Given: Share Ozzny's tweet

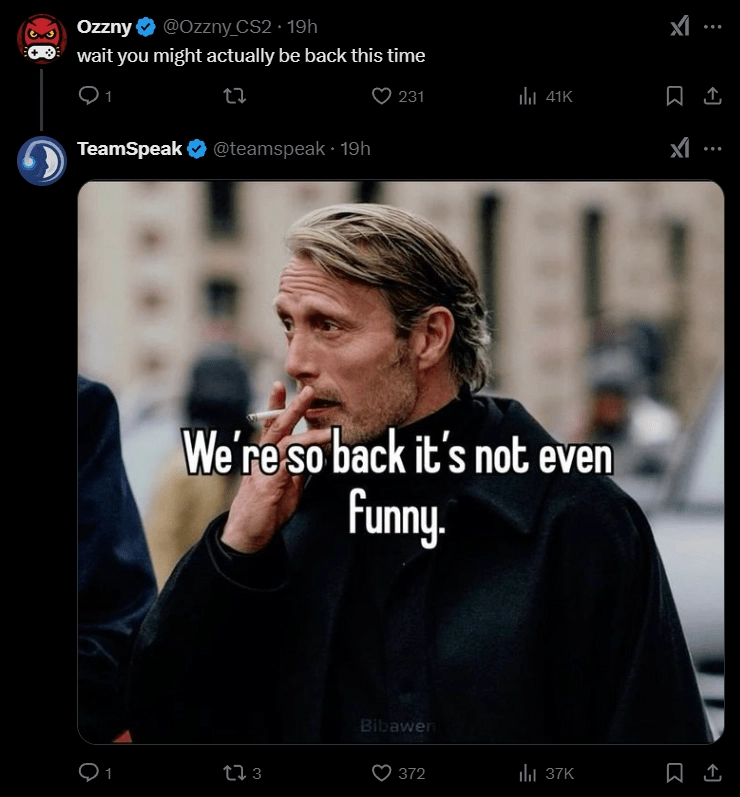Looking at the screenshot, I should 712,96.
